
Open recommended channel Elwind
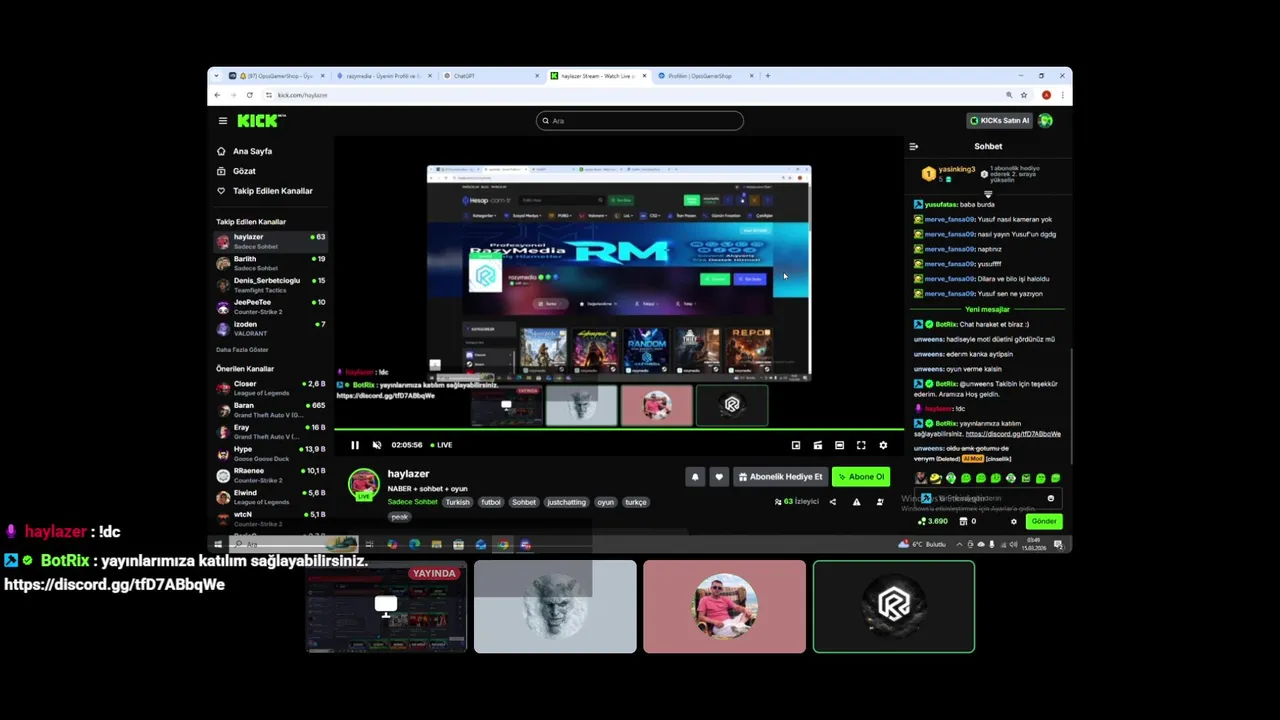click(x=271, y=497)
